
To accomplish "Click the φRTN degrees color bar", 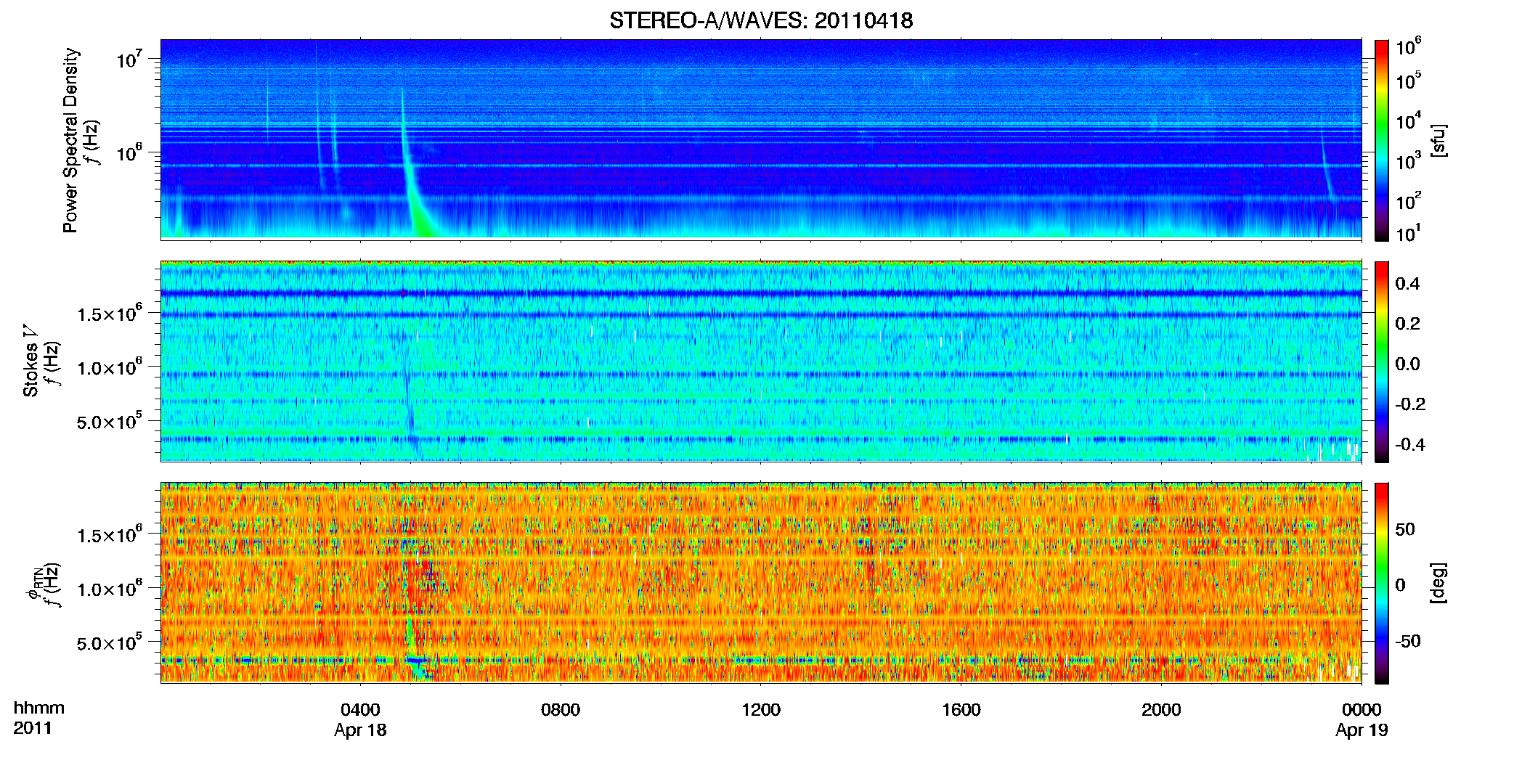I will pyautogui.click(x=1382, y=583).
